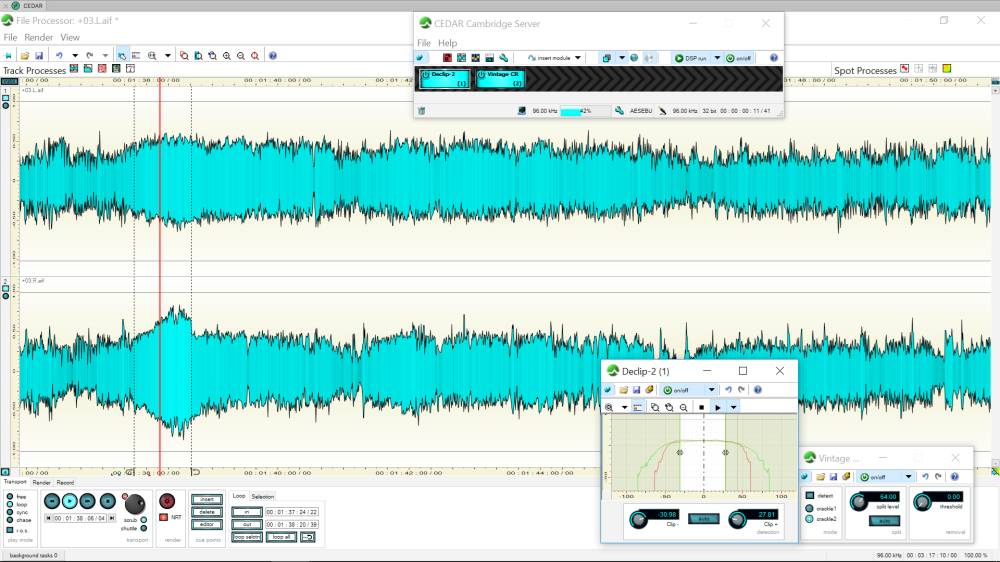Click the first Track Processes icon
This screenshot has height=562, width=1000.
[74, 68]
